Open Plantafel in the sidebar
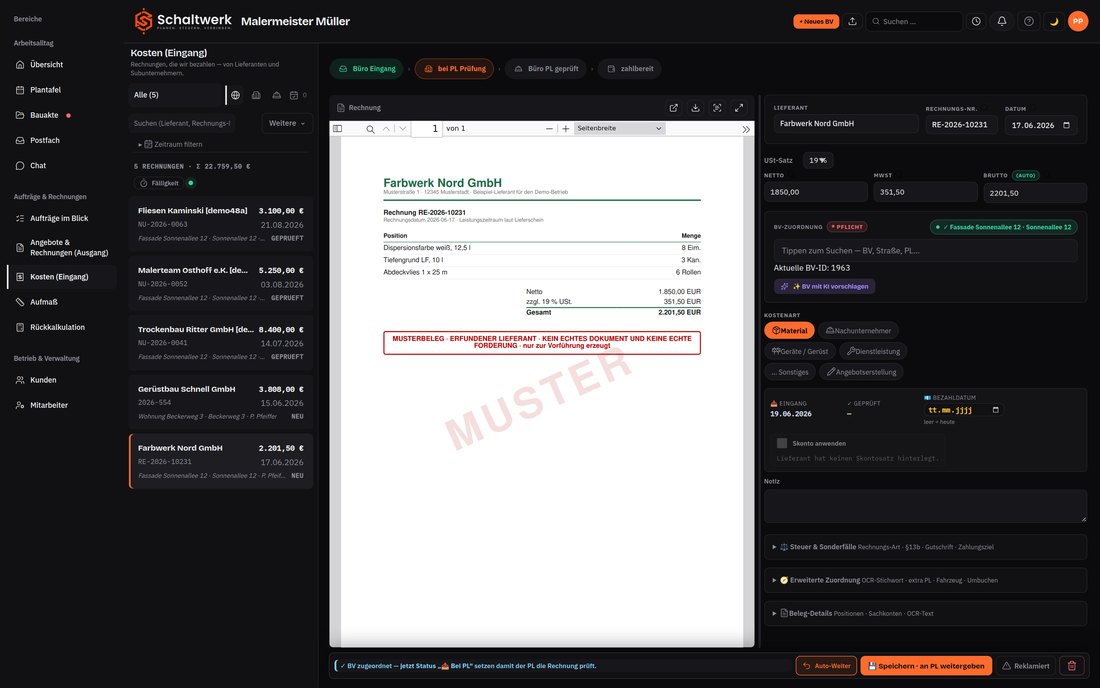The width and height of the screenshot is (1100, 688). click(46, 90)
